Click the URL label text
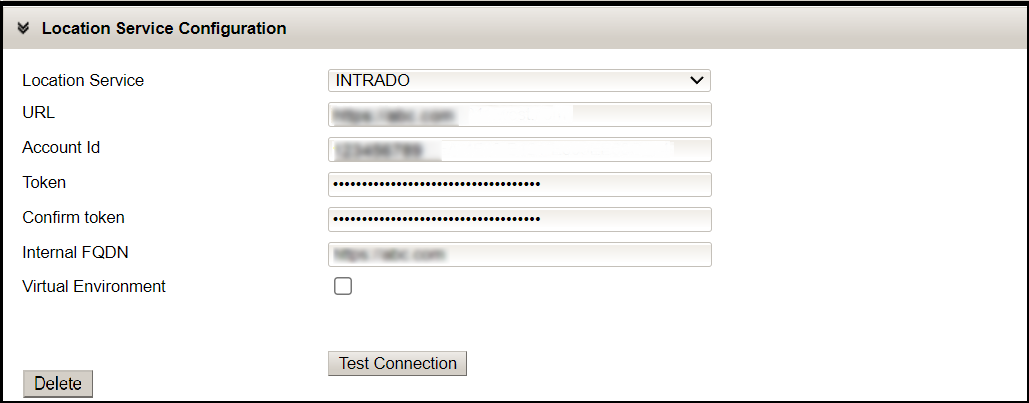The image size is (1029, 403). click(x=39, y=113)
